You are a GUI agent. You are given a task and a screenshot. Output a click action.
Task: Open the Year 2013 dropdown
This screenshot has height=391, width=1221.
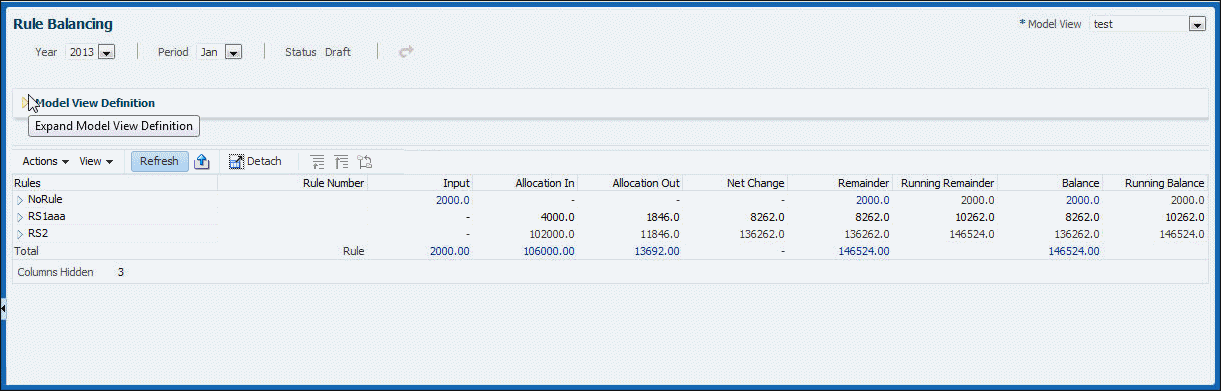(x=107, y=52)
